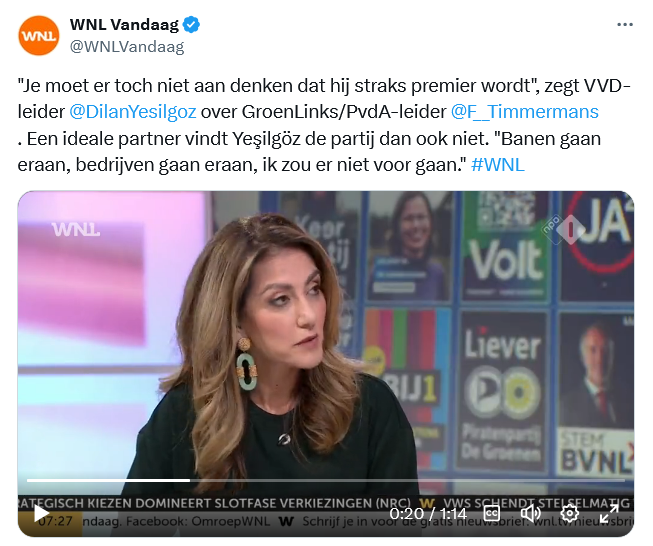
Task: Click the 0:20 / 1:14 time display
Action: click(428, 514)
